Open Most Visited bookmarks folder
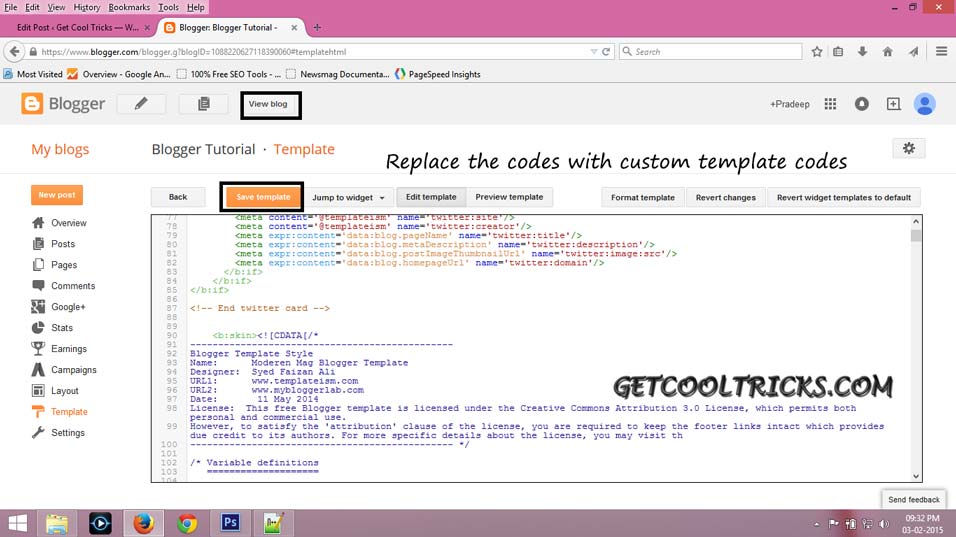956x537 pixels. click(x=33, y=74)
